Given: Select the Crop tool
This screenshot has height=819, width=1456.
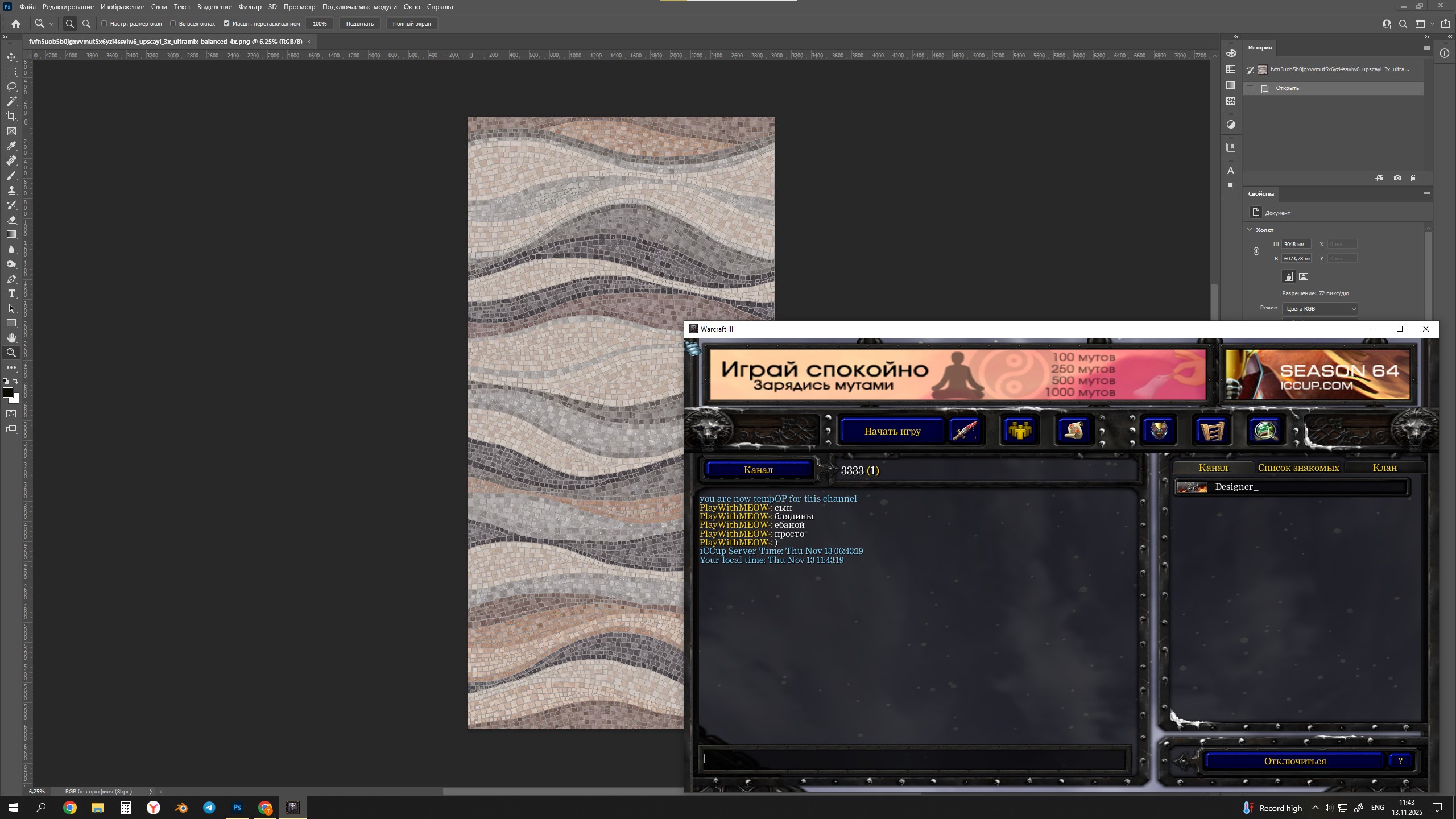Looking at the screenshot, I should [11, 116].
